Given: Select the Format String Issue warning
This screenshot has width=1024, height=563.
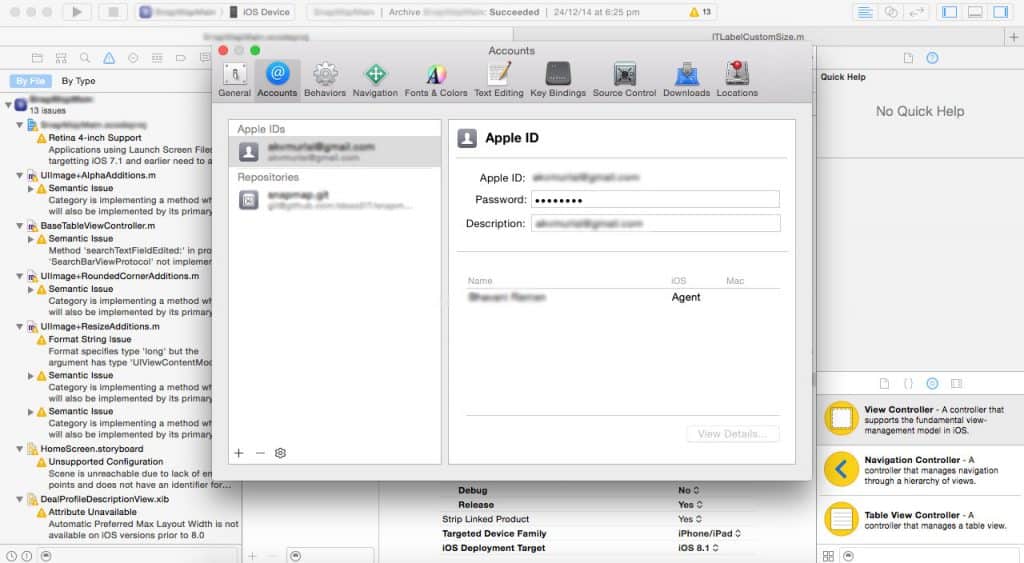Looking at the screenshot, I should coord(89,340).
